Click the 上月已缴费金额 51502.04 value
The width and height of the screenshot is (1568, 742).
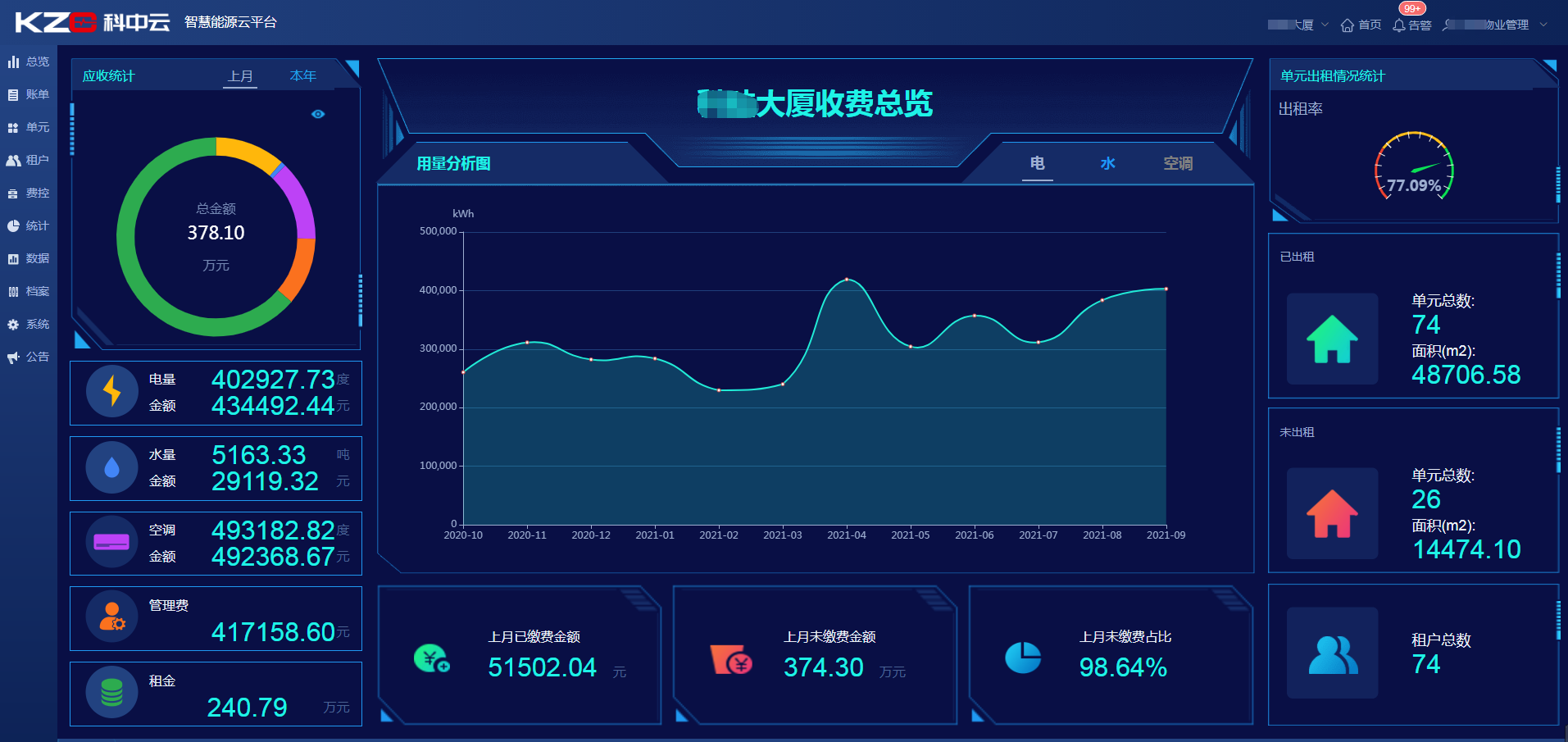tap(543, 667)
